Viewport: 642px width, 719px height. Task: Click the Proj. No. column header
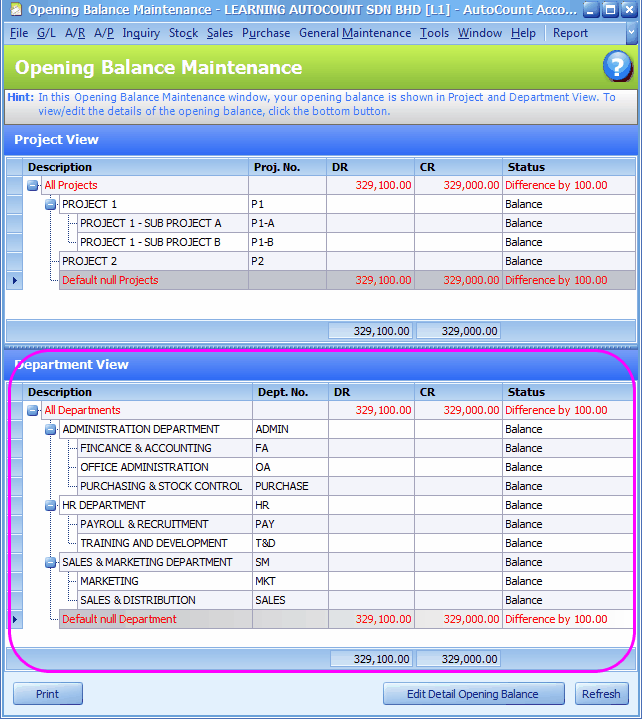click(x=288, y=167)
